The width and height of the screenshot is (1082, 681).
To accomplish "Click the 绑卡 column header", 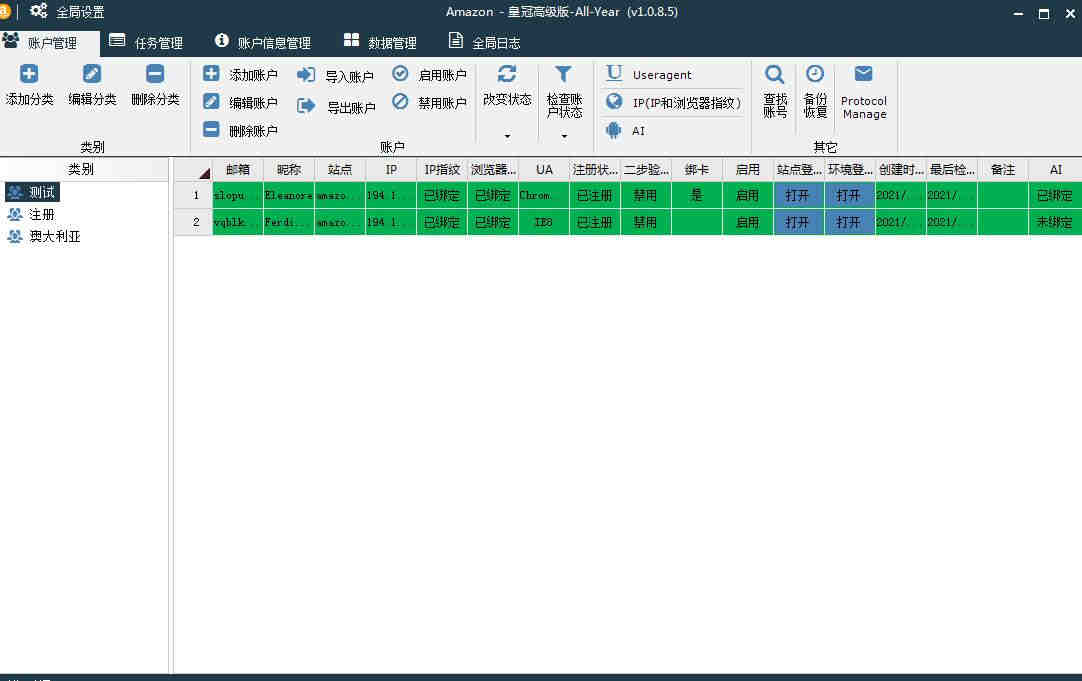I will (x=697, y=170).
